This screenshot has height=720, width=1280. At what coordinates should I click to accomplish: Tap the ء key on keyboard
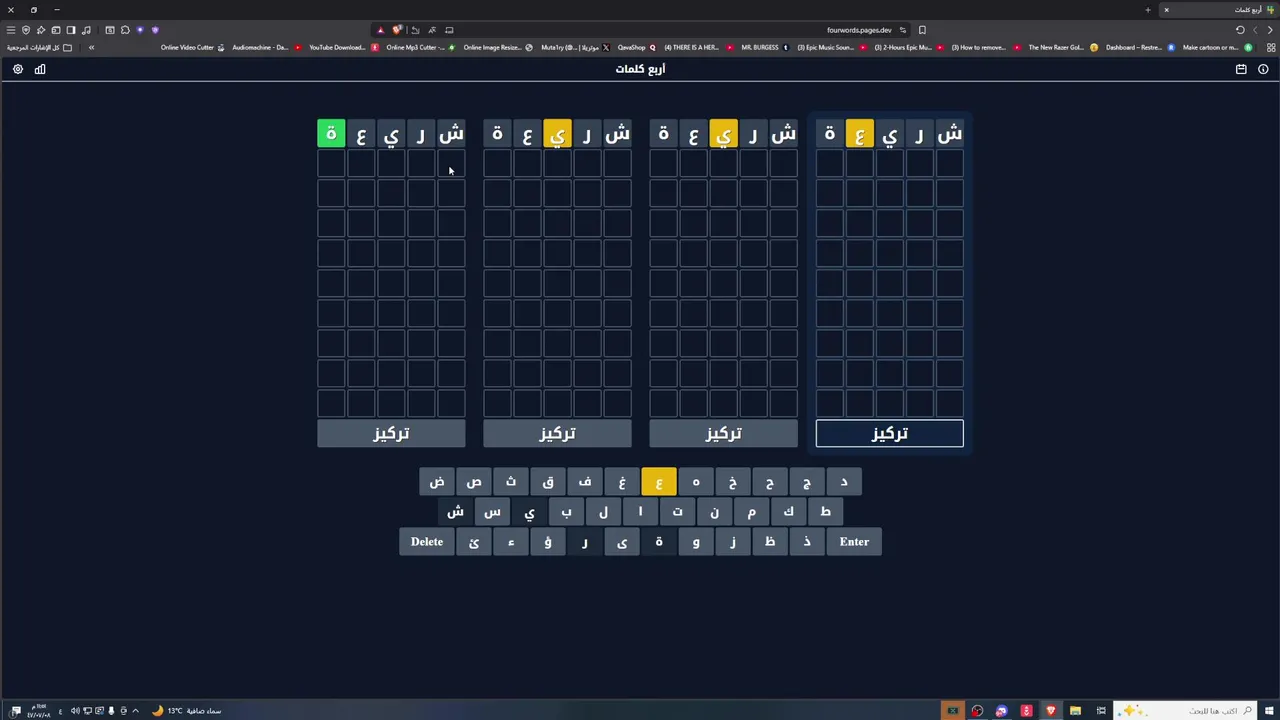coord(511,542)
